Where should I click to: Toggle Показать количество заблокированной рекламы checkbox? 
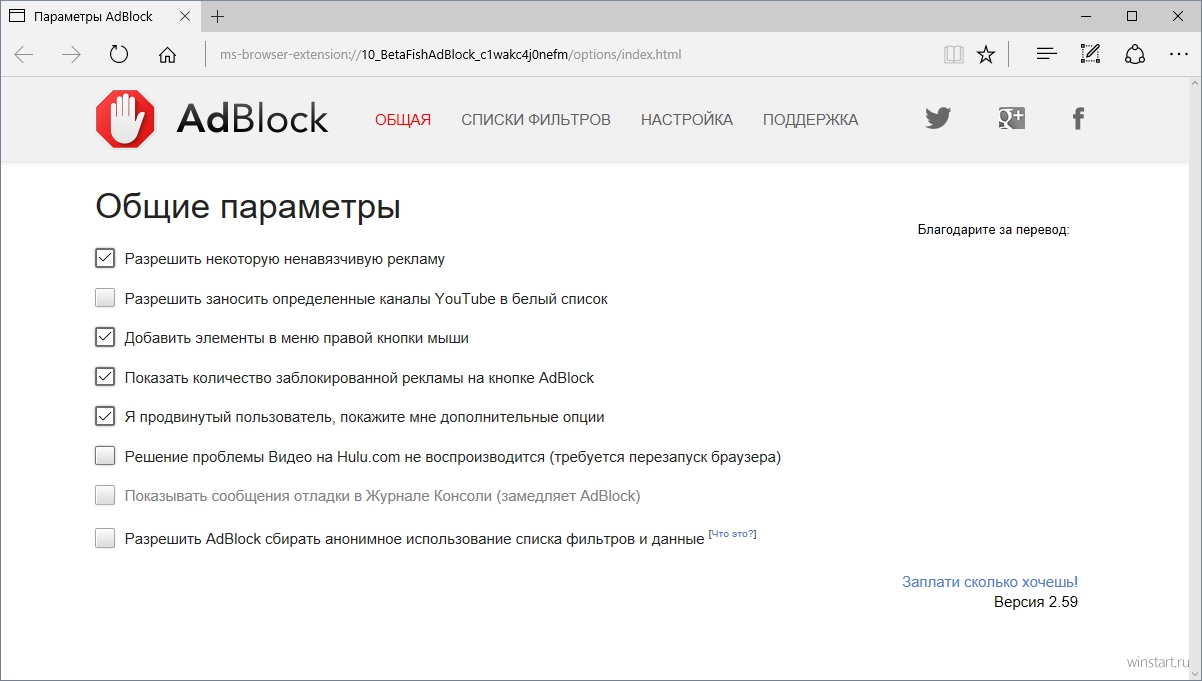105,377
